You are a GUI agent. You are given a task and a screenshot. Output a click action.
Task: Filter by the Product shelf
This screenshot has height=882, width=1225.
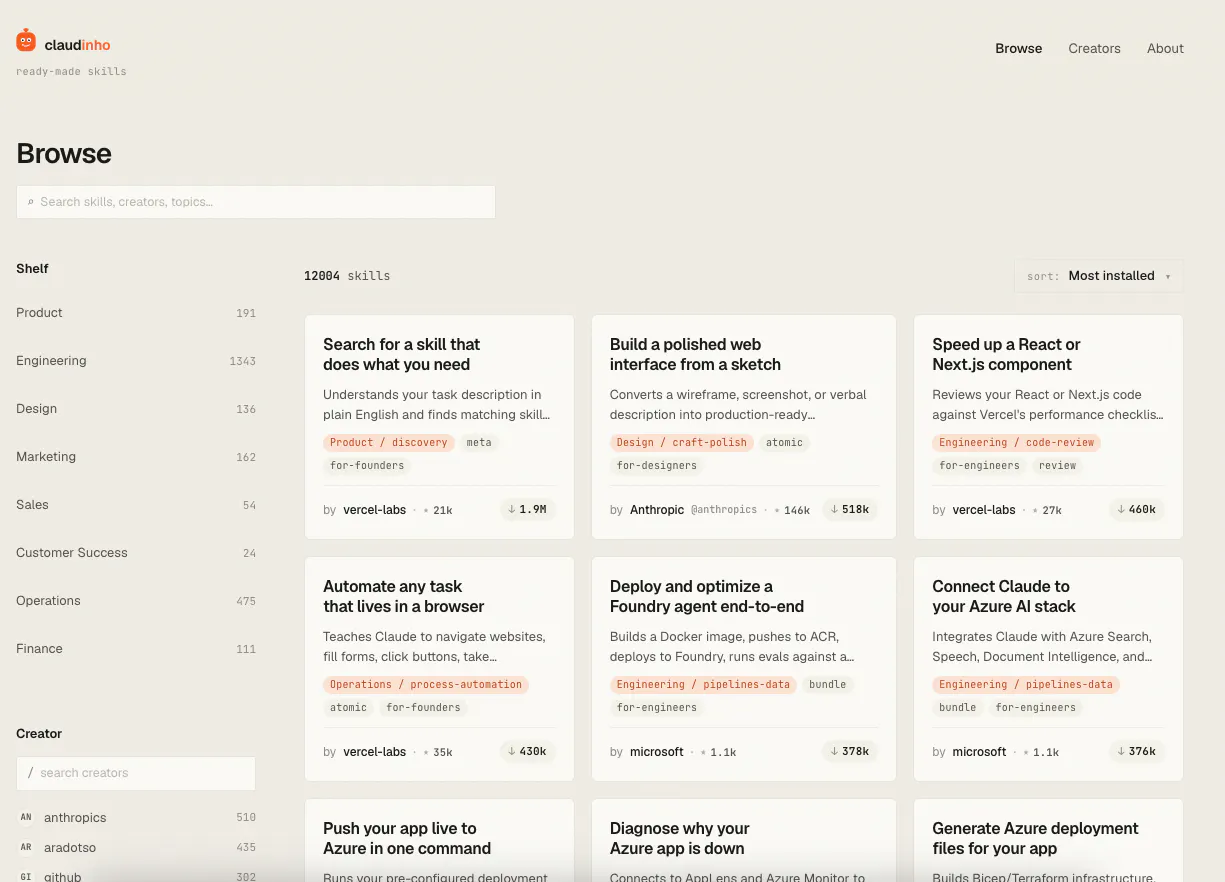click(x=136, y=313)
